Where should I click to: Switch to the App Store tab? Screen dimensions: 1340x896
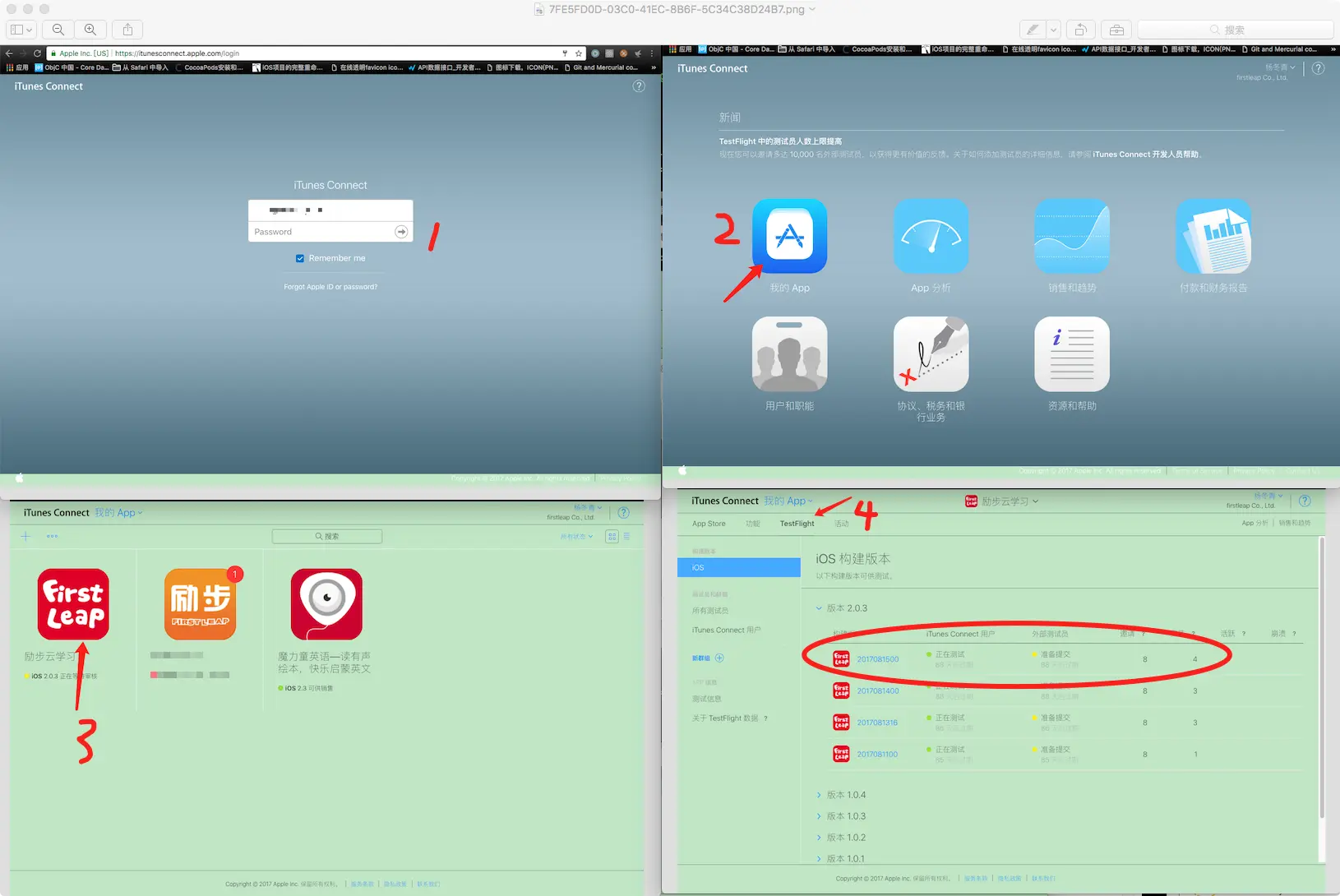point(709,524)
